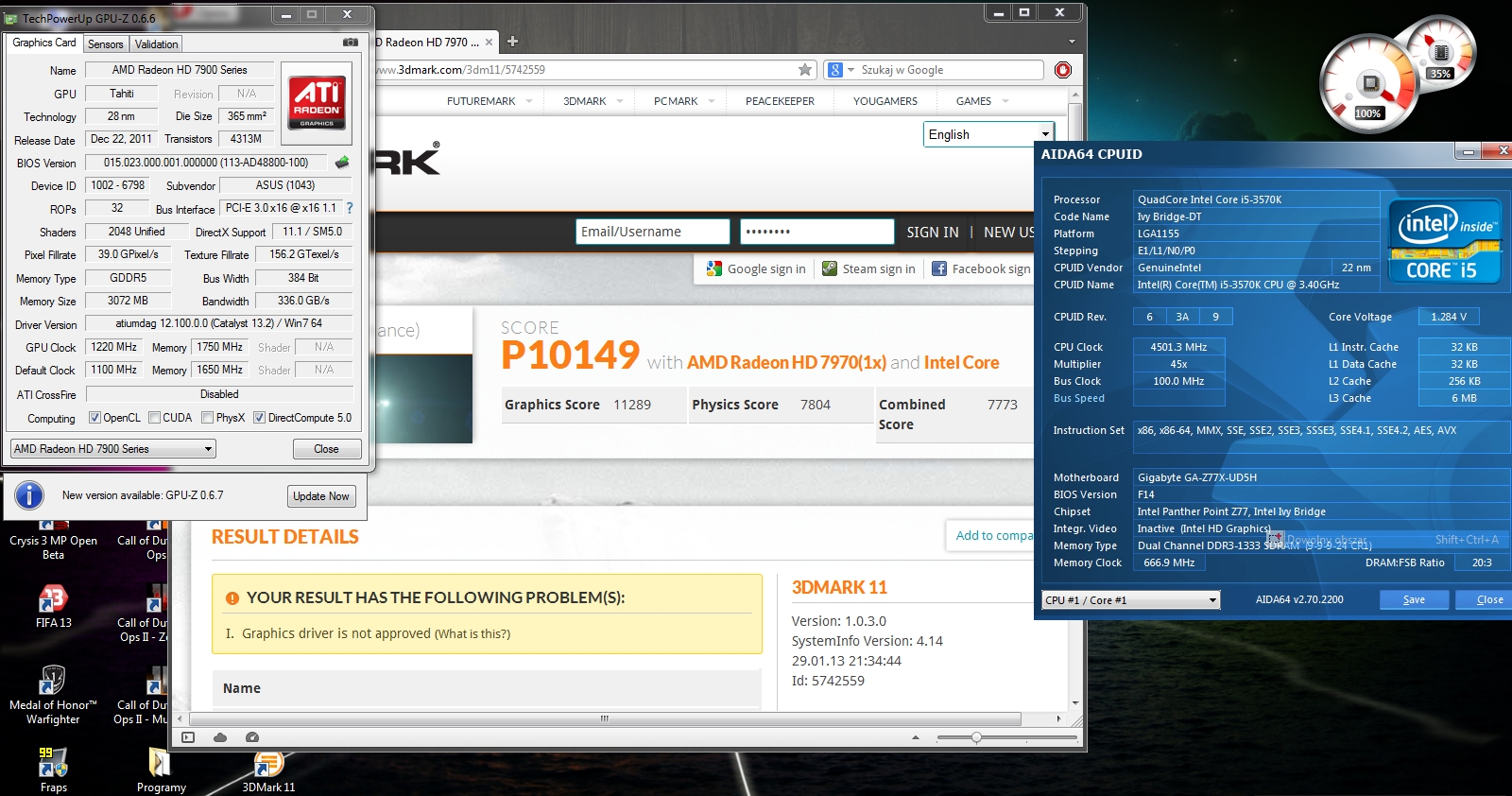This screenshot has height=796, width=1512.
Task: Click the Bus Speed link in AIDA64
Action: click(1079, 398)
